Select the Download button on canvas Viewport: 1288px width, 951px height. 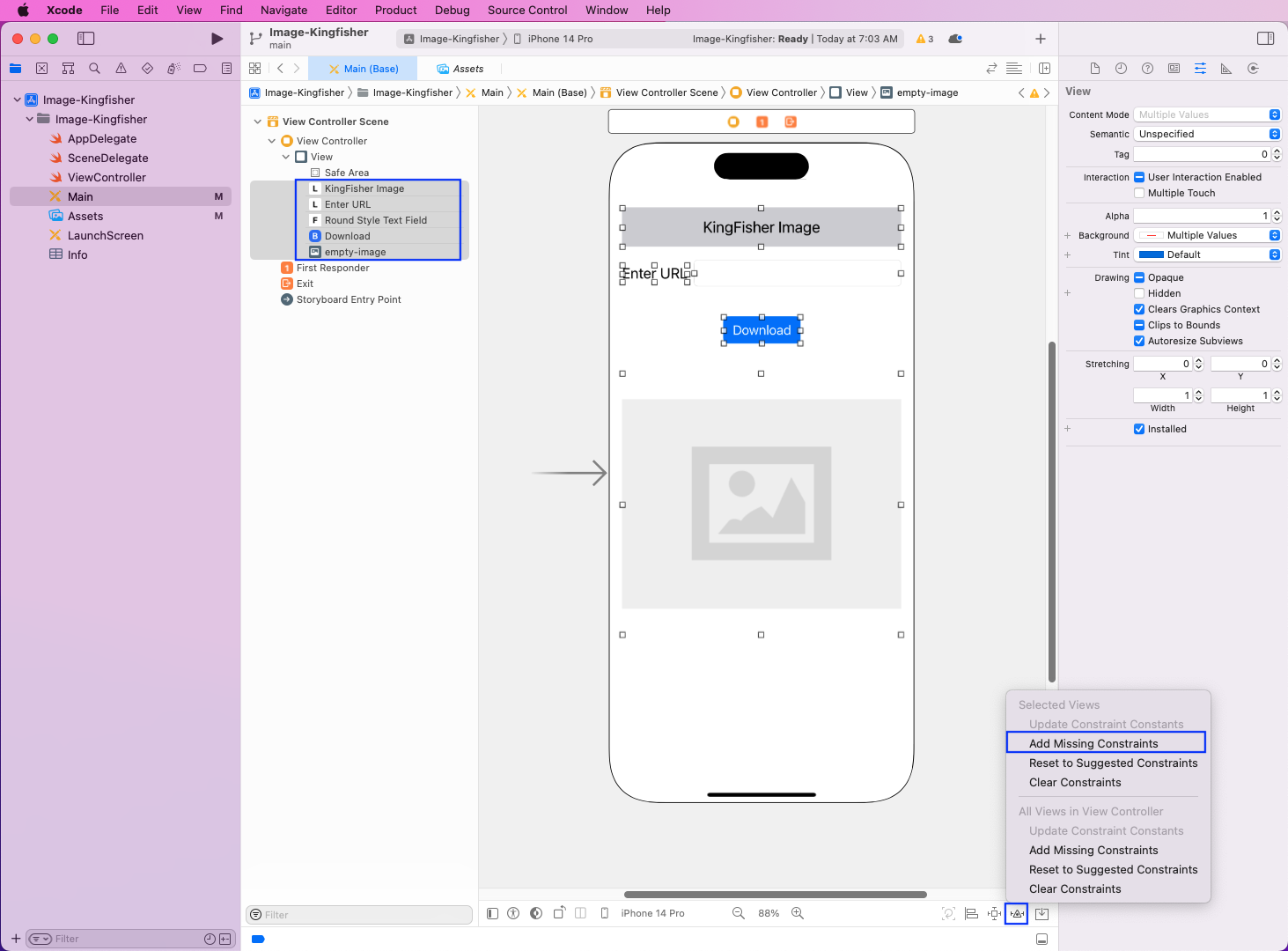point(762,330)
